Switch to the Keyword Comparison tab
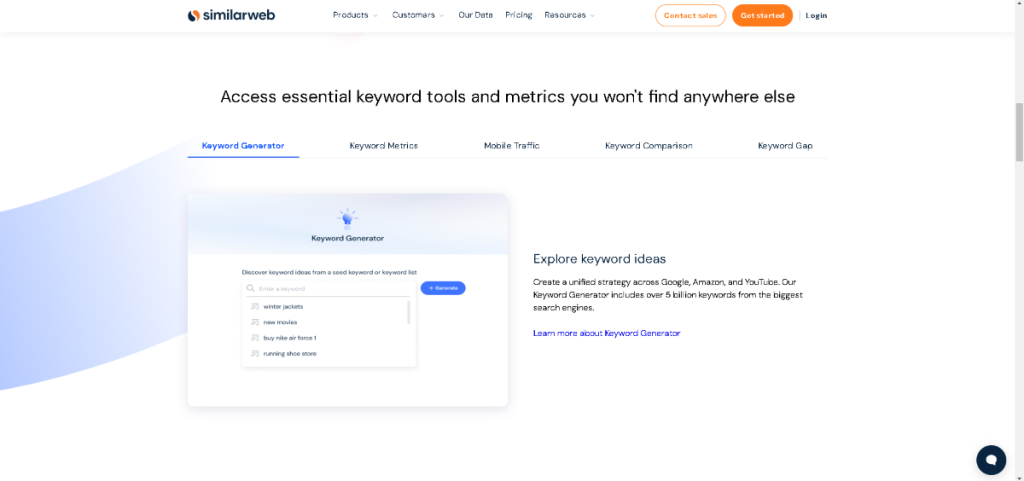Image resolution: width=1024 pixels, height=481 pixels. (x=648, y=146)
